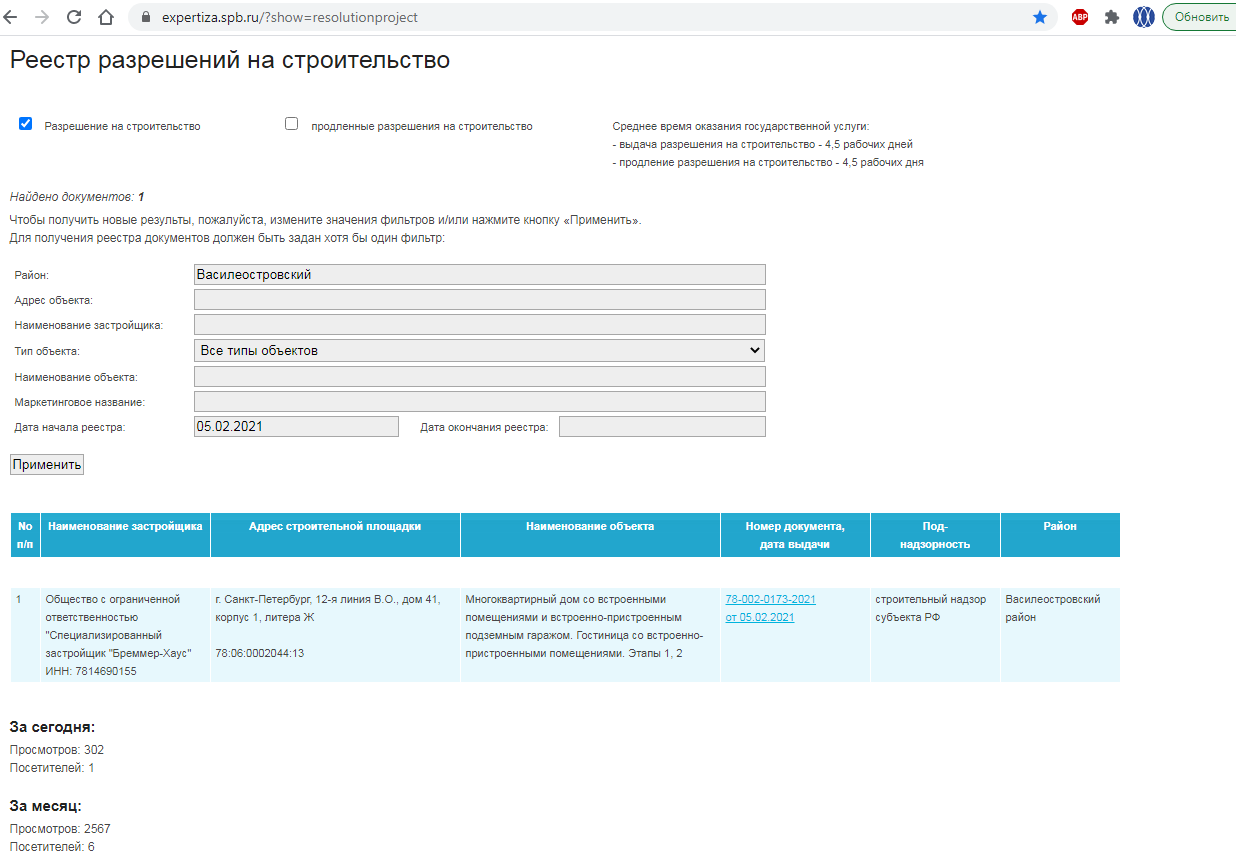Screen dimensions: 1236x865
Task: Click the "Дата окончания реестра" field
Action: [662, 427]
